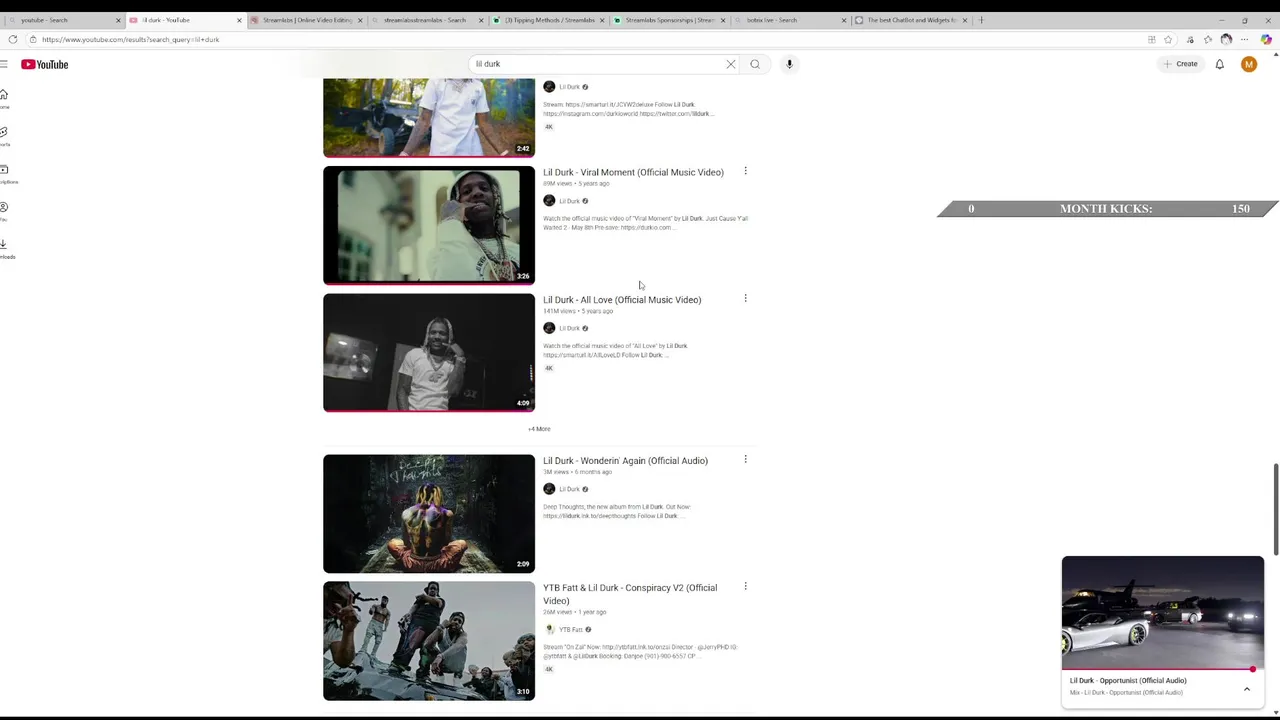Open the browser favorites list
The image size is (1280, 720).
click(1208, 39)
